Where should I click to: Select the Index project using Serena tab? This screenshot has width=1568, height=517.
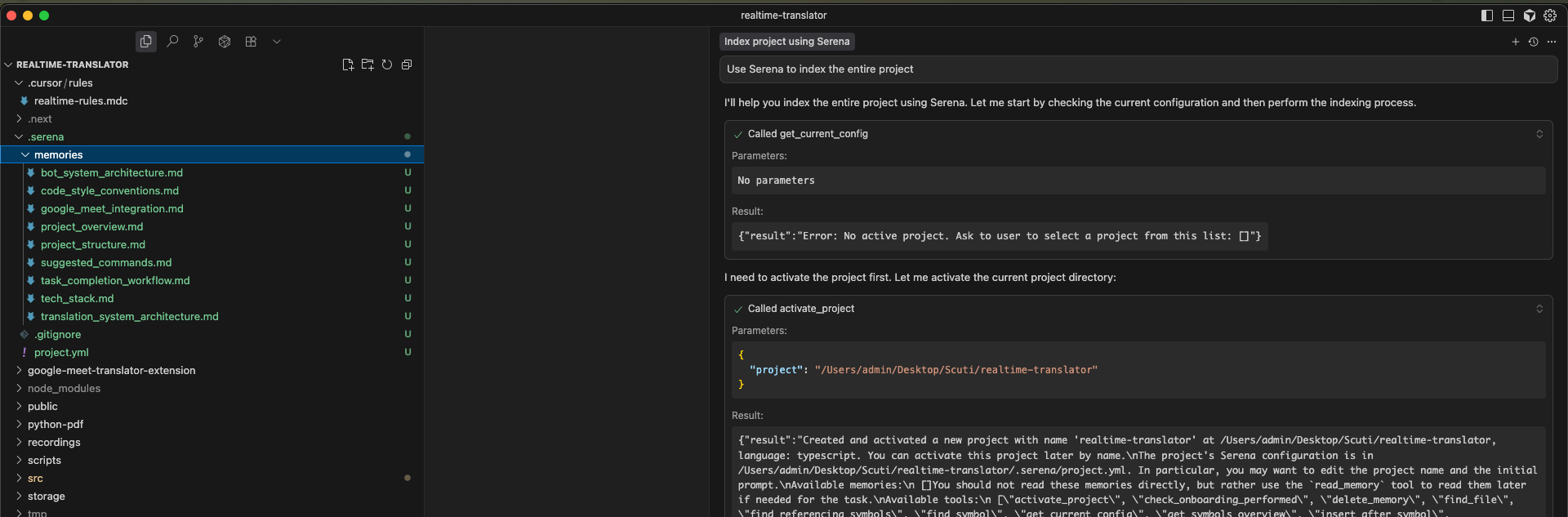click(x=786, y=42)
